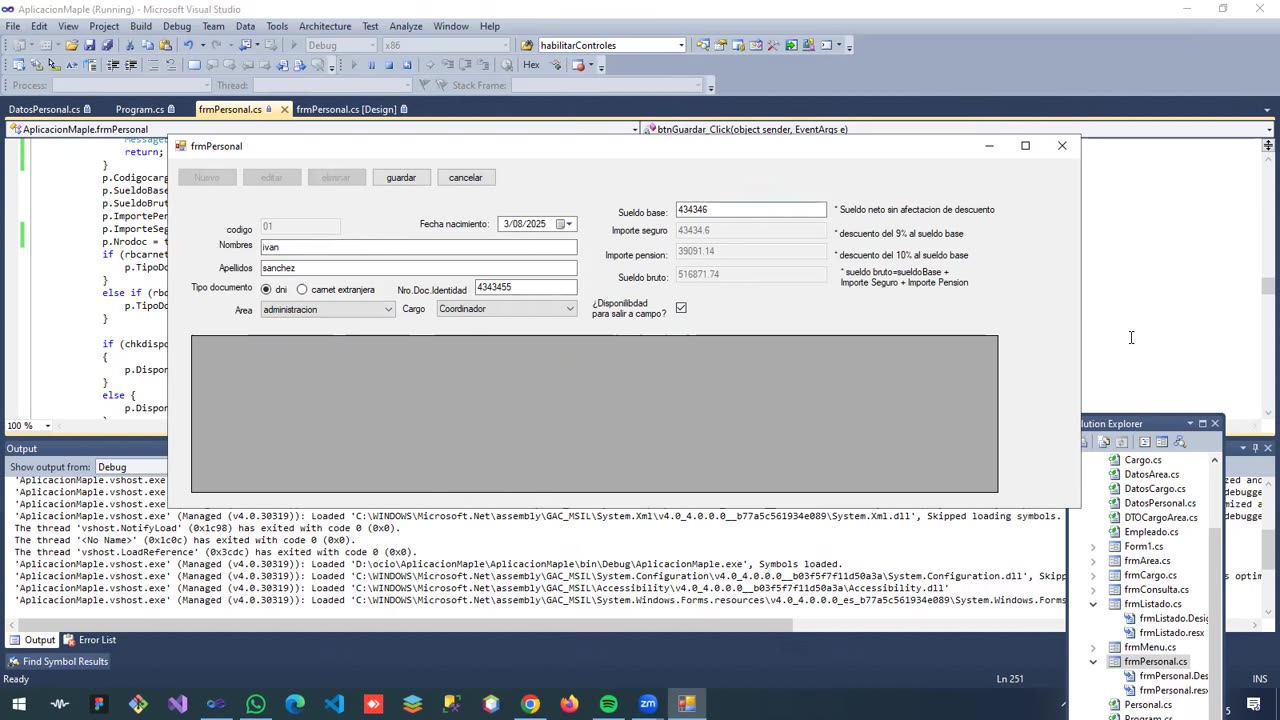The width and height of the screenshot is (1280, 720).
Task: Open the 'Show output from' Debug dropdown
Action: click(x=132, y=467)
